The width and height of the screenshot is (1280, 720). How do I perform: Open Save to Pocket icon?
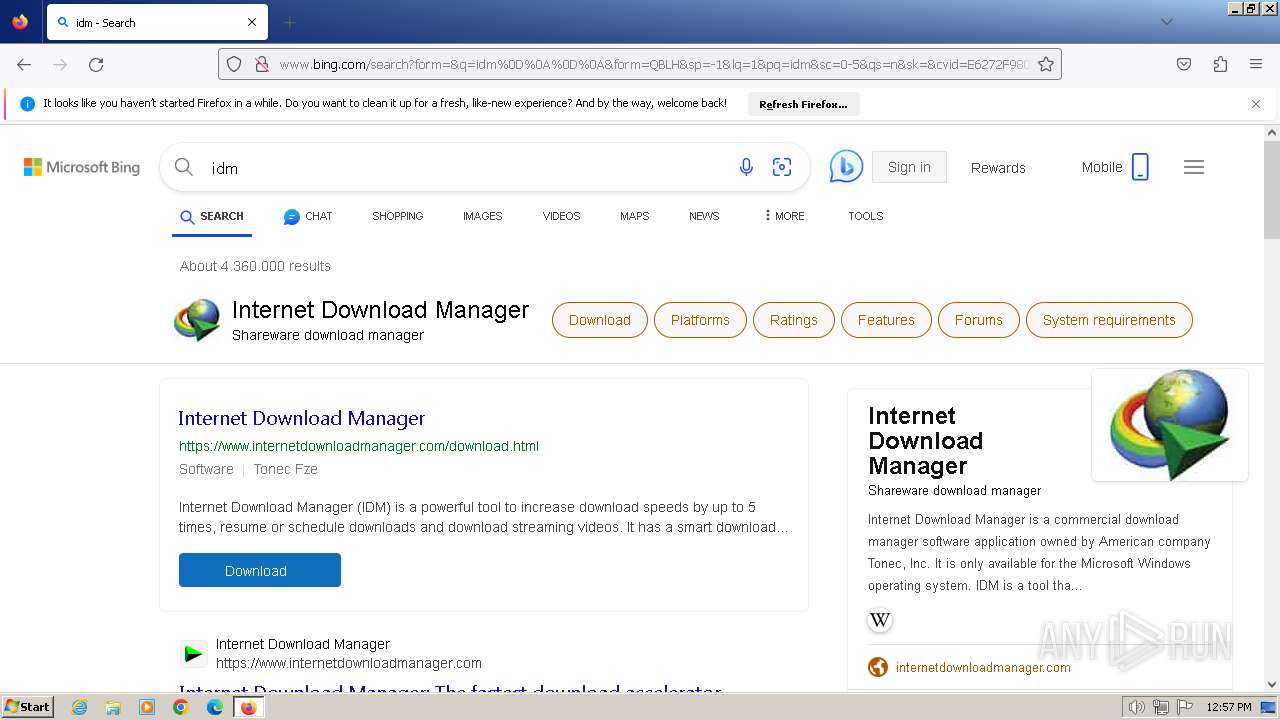click(x=1184, y=64)
